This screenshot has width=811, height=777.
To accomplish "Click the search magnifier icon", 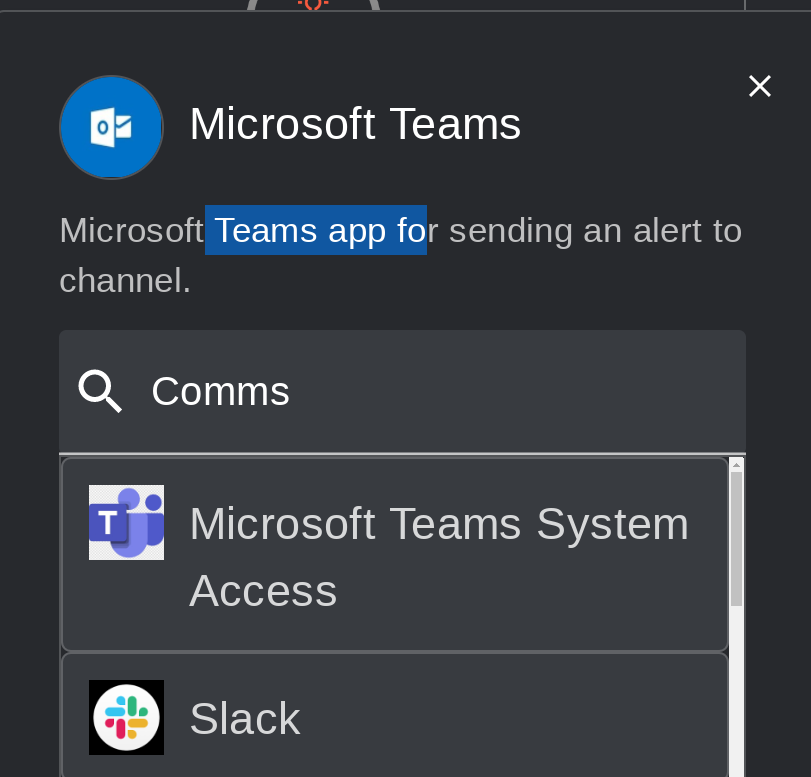I will [100, 391].
